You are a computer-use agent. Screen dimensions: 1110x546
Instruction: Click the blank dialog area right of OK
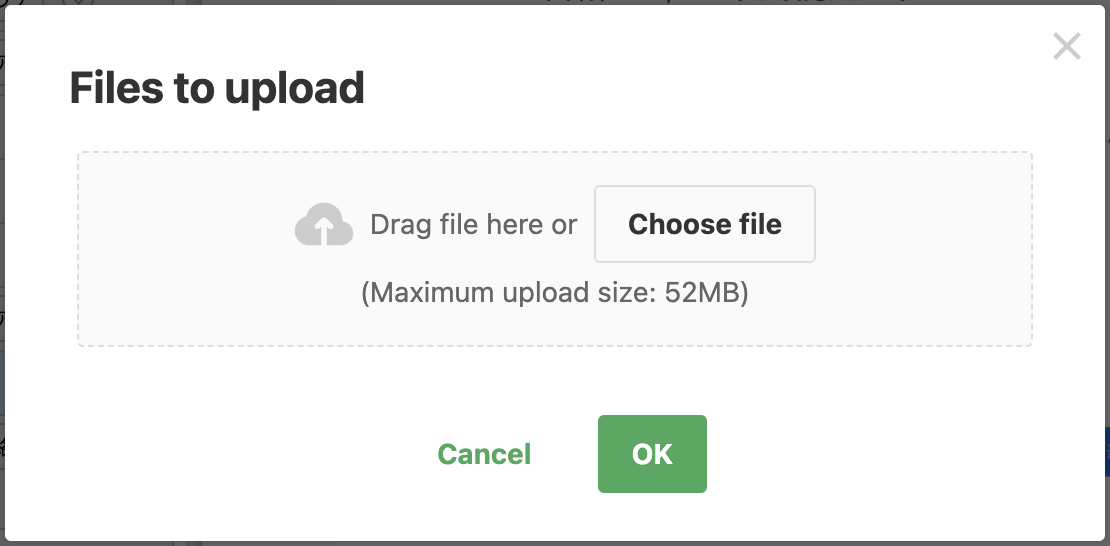[906, 454]
